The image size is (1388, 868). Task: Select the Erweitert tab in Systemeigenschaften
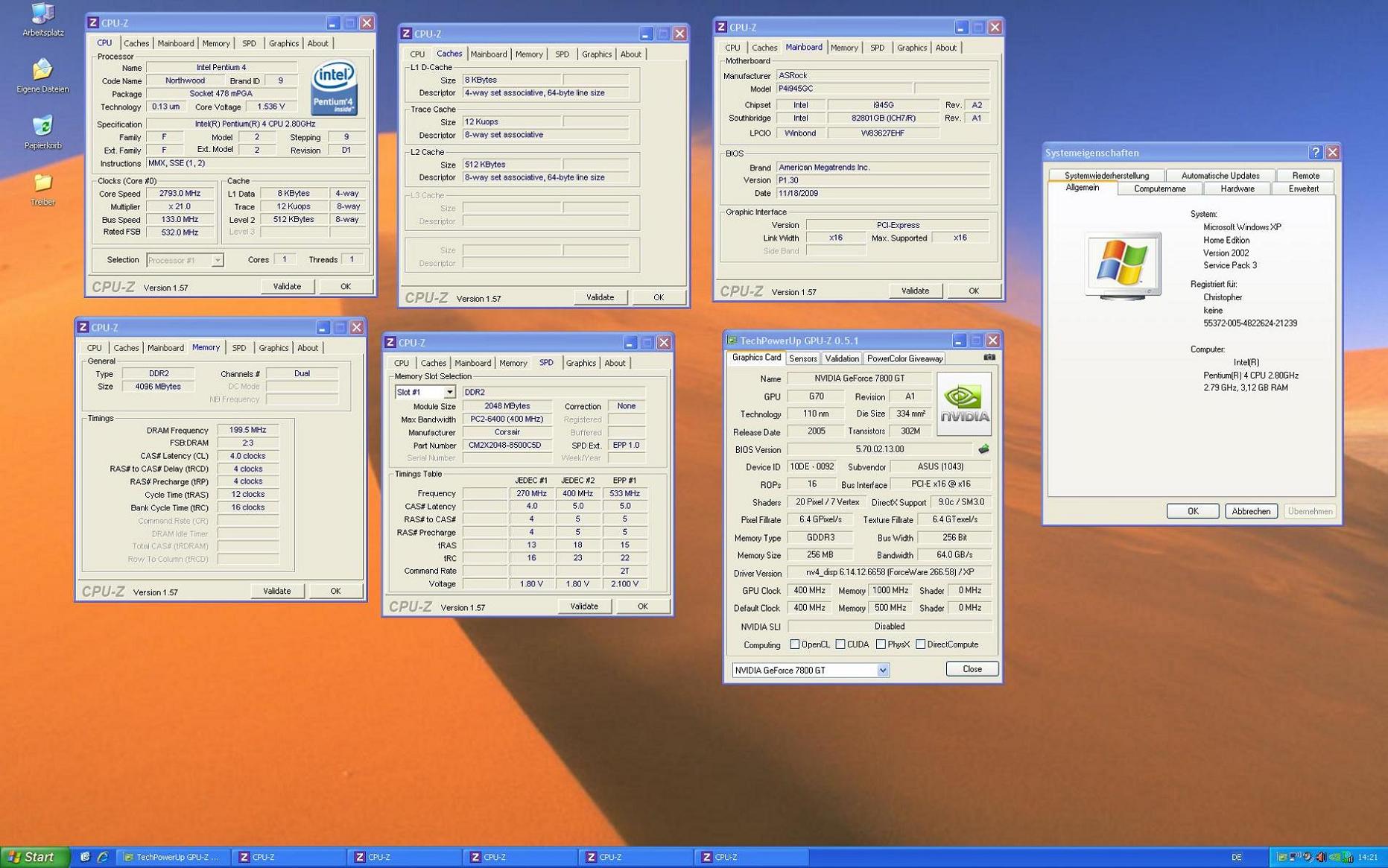[1303, 189]
